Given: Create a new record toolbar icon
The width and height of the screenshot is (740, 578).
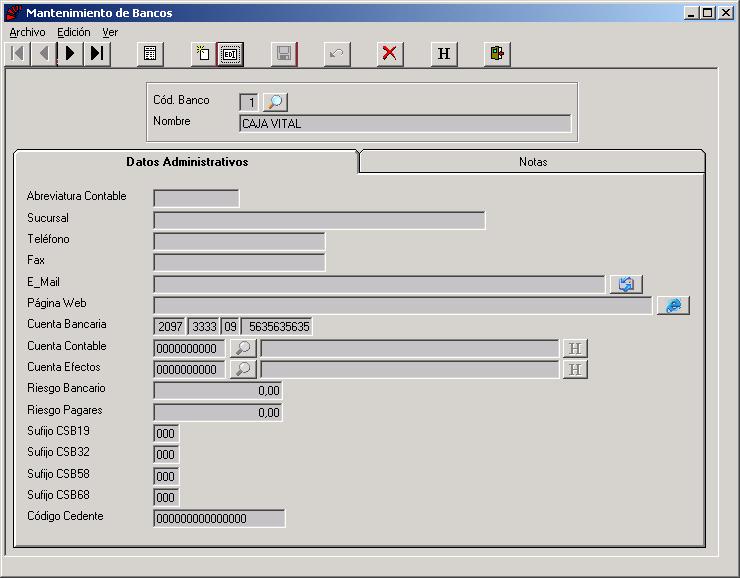Looking at the screenshot, I should (203, 53).
